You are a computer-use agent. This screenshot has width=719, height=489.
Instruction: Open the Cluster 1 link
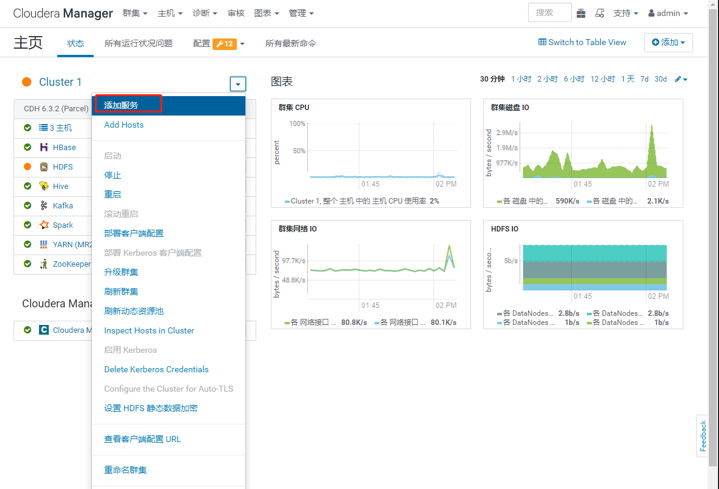click(60, 82)
